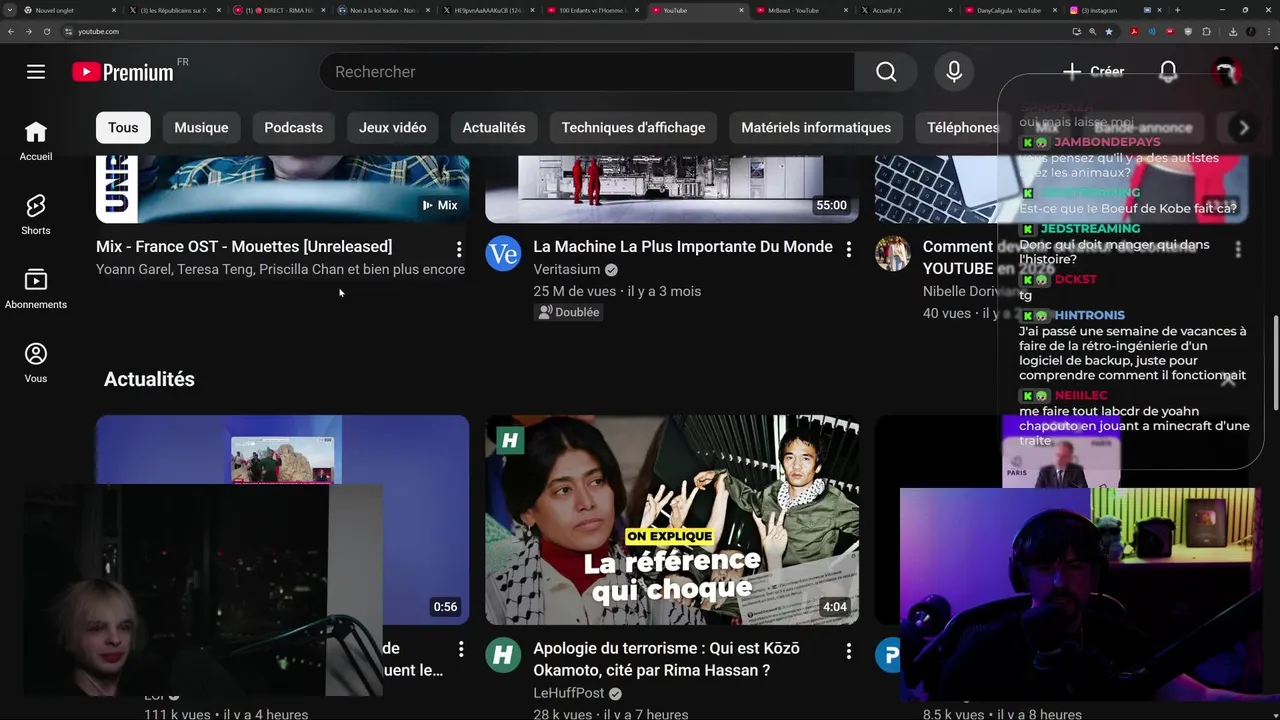
Task: Open options menu for the 0:56 news video
Action: point(461,650)
